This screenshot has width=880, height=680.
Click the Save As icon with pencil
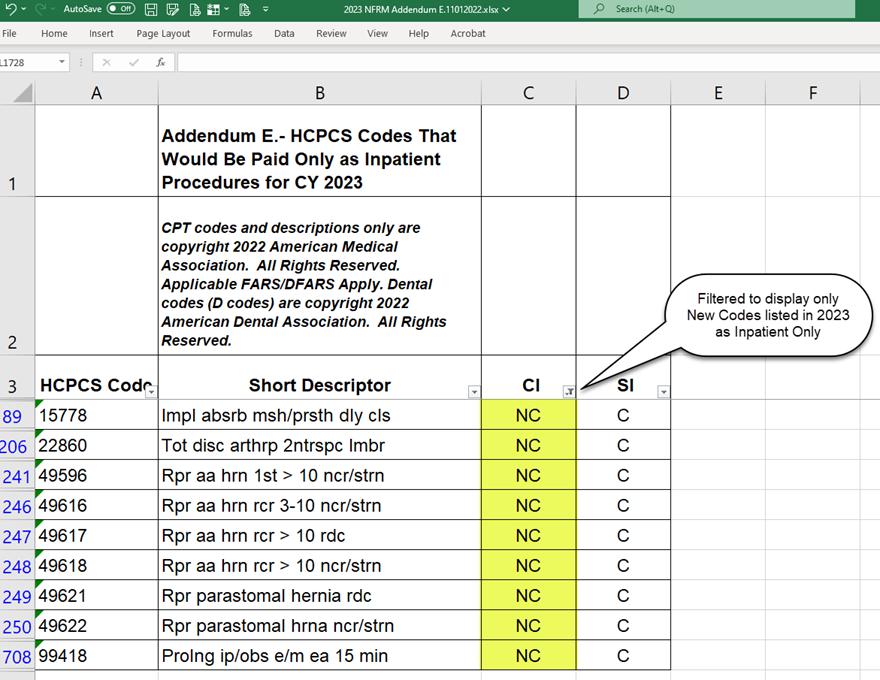point(173,9)
